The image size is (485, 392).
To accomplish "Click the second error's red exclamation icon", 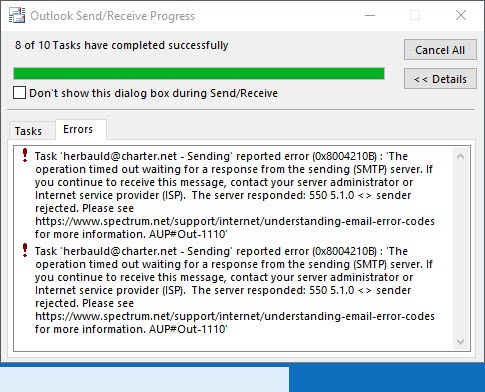I will click(25, 250).
